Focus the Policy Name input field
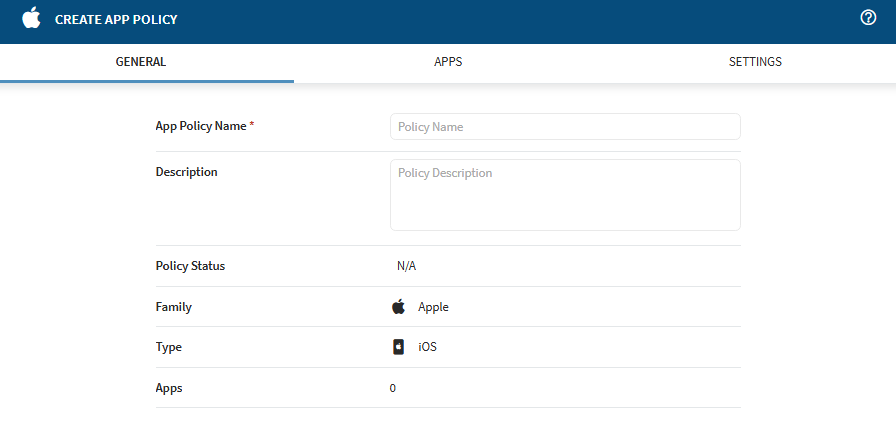The height and width of the screenshot is (444, 896). (x=565, y=126)
